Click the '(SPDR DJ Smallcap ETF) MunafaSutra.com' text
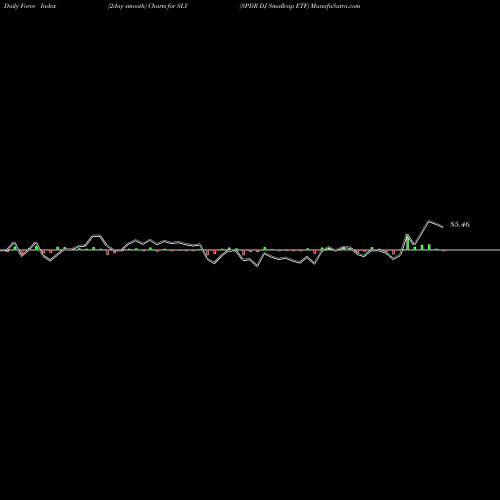 tap(300, 6)
